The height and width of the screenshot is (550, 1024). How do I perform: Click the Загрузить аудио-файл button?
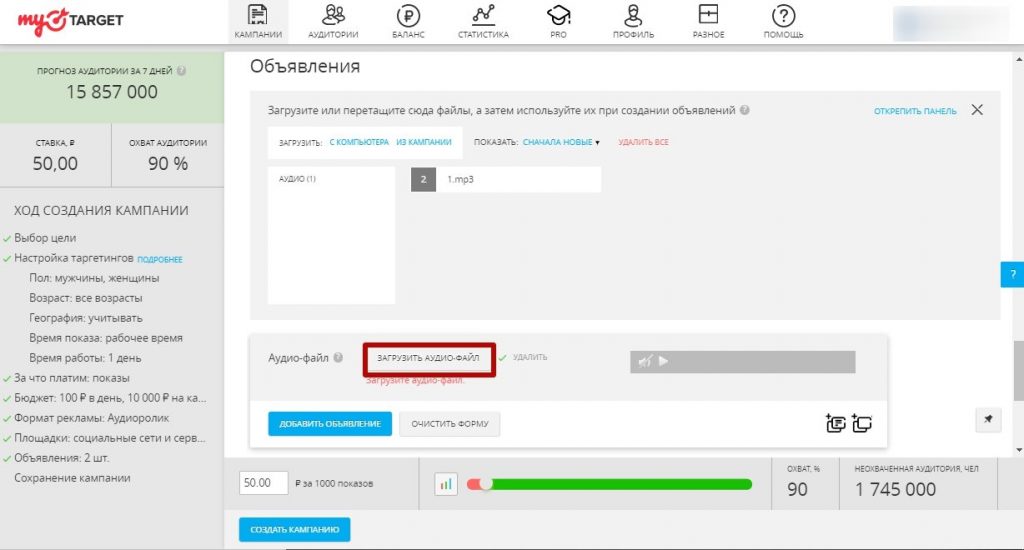tap(428, 358)
